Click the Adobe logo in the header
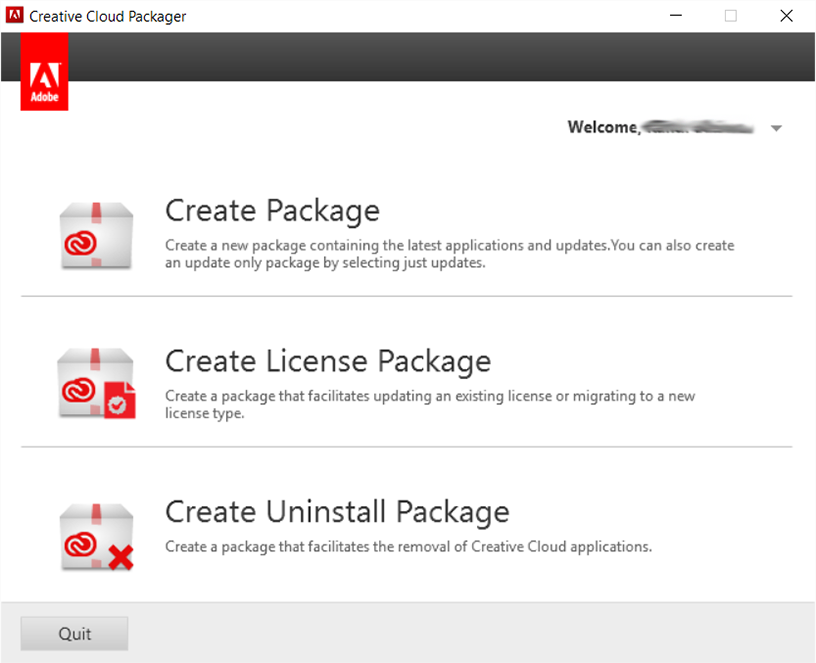The width and height of the screenshot is (816, 663). pos(44,71)
